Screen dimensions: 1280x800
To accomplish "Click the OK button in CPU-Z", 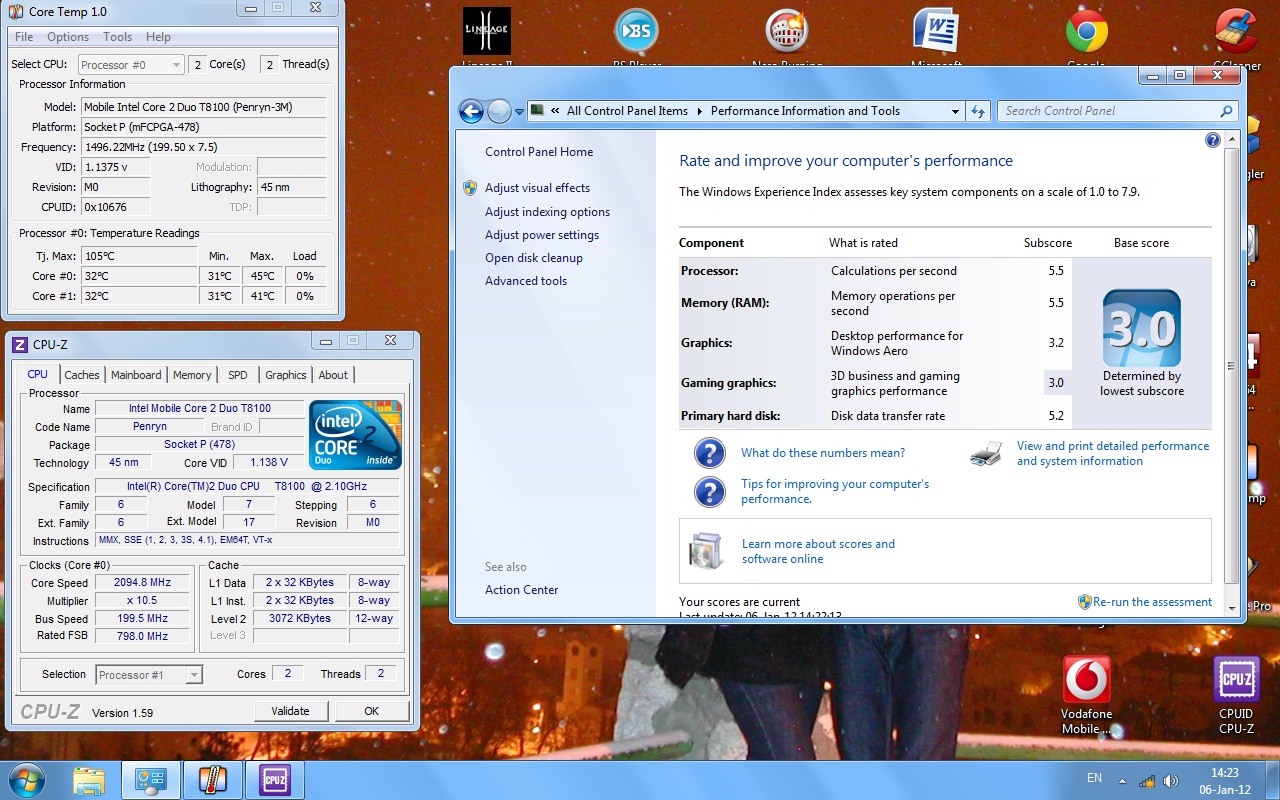I will pos(372,711).
